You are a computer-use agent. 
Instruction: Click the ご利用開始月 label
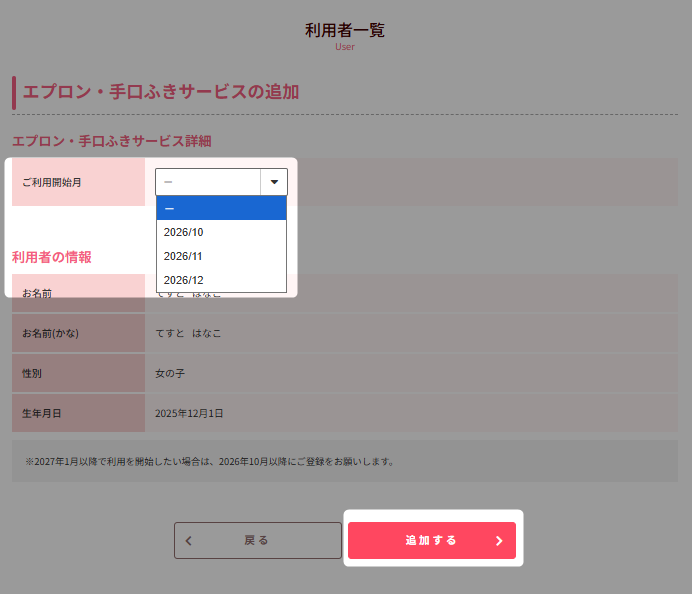(52, 182)
